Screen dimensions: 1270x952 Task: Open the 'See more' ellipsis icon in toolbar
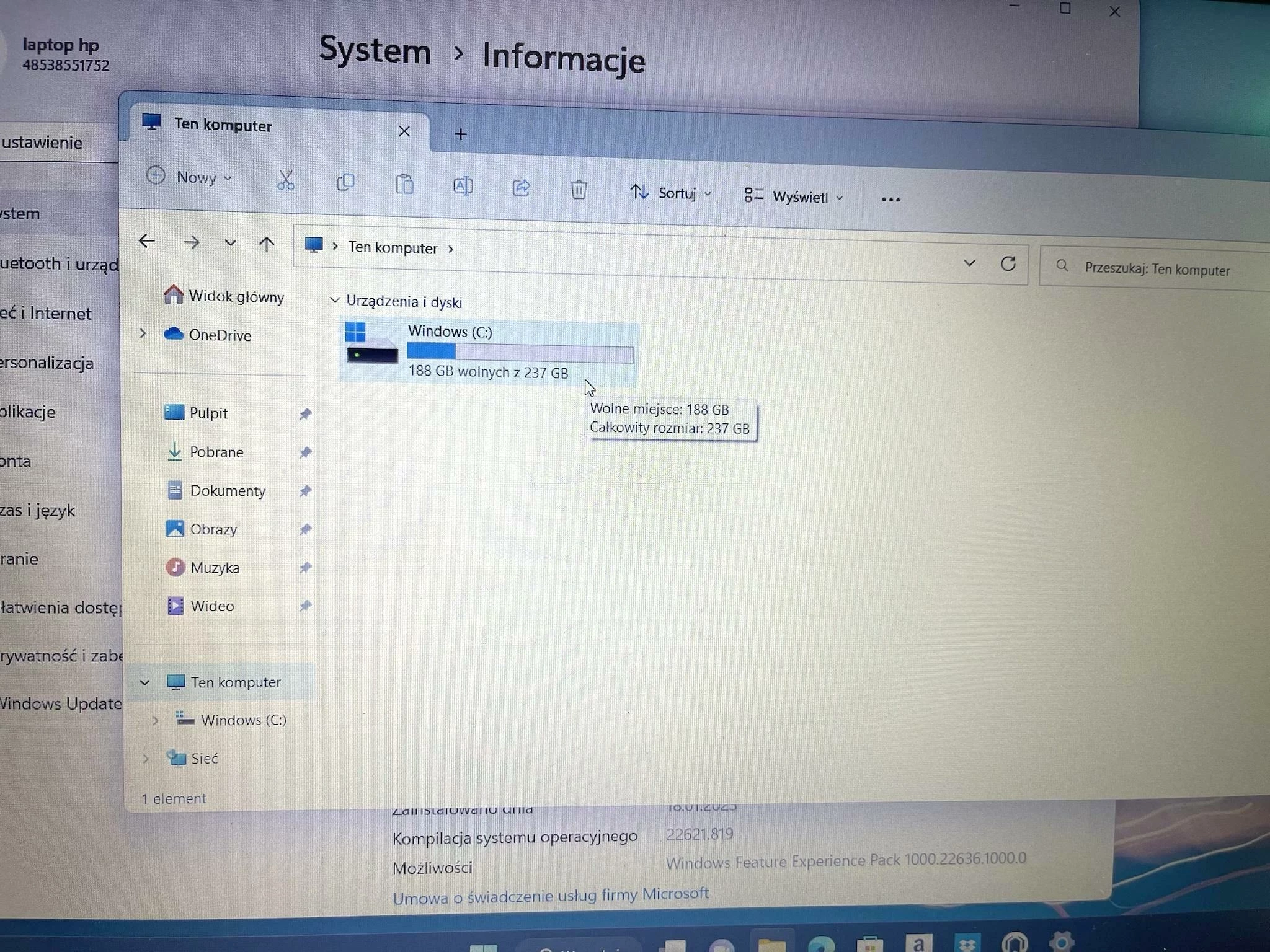[890, 198]
